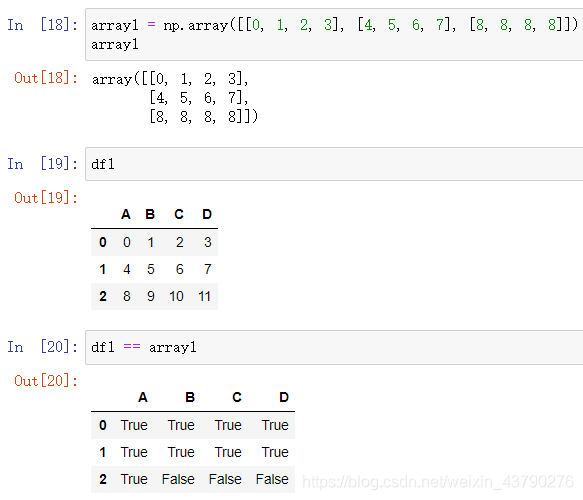
Task: Click into the In [19] df1 cell
Action: pos(334,164)
